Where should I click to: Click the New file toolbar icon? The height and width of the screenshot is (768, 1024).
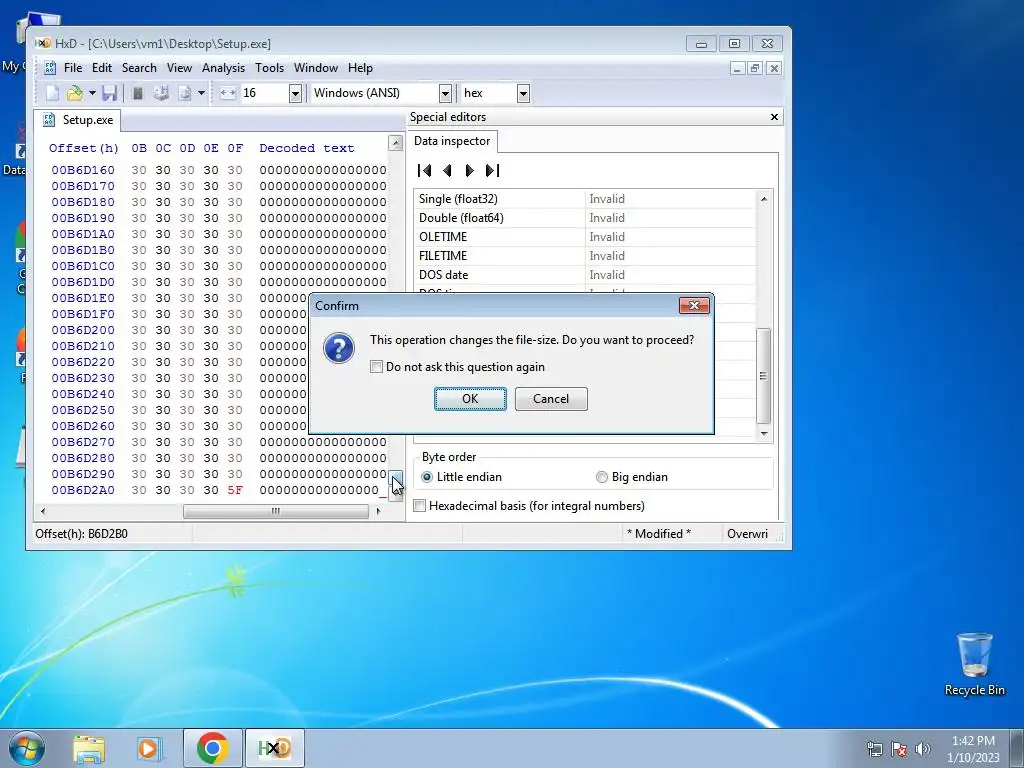[52, 93]
